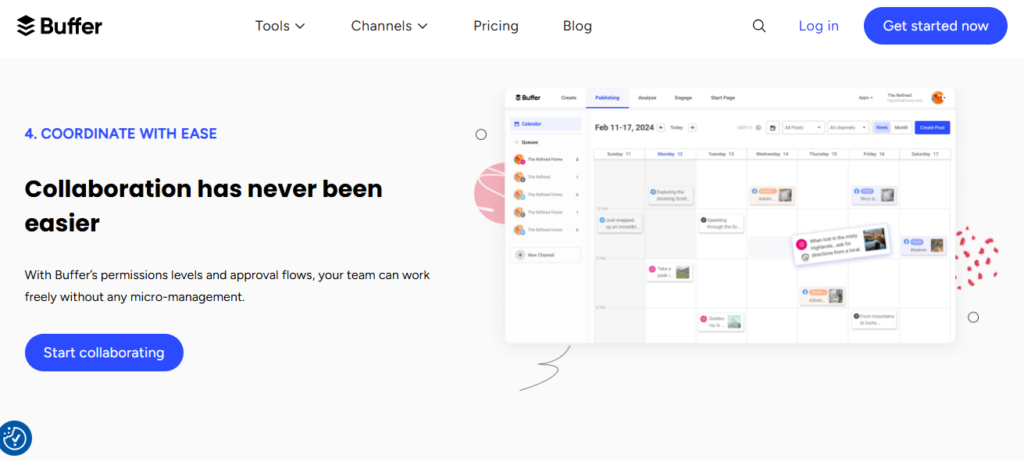Select the Start Page tab in the app preview

click(x=722, y=97)
